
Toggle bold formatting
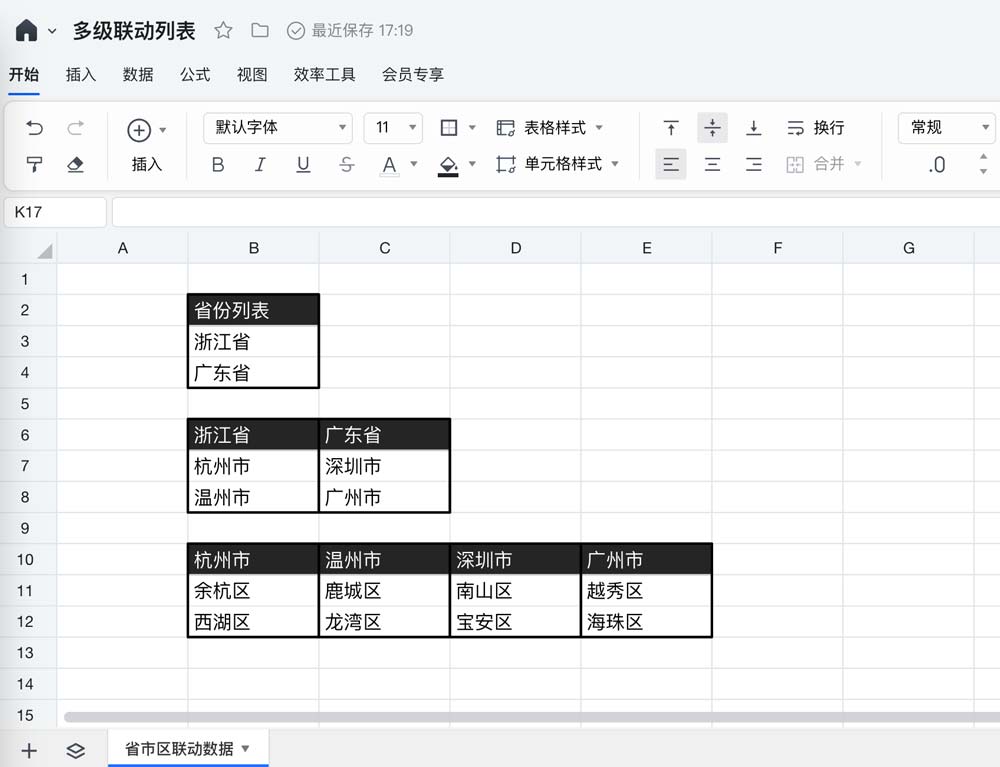[218, 164]
